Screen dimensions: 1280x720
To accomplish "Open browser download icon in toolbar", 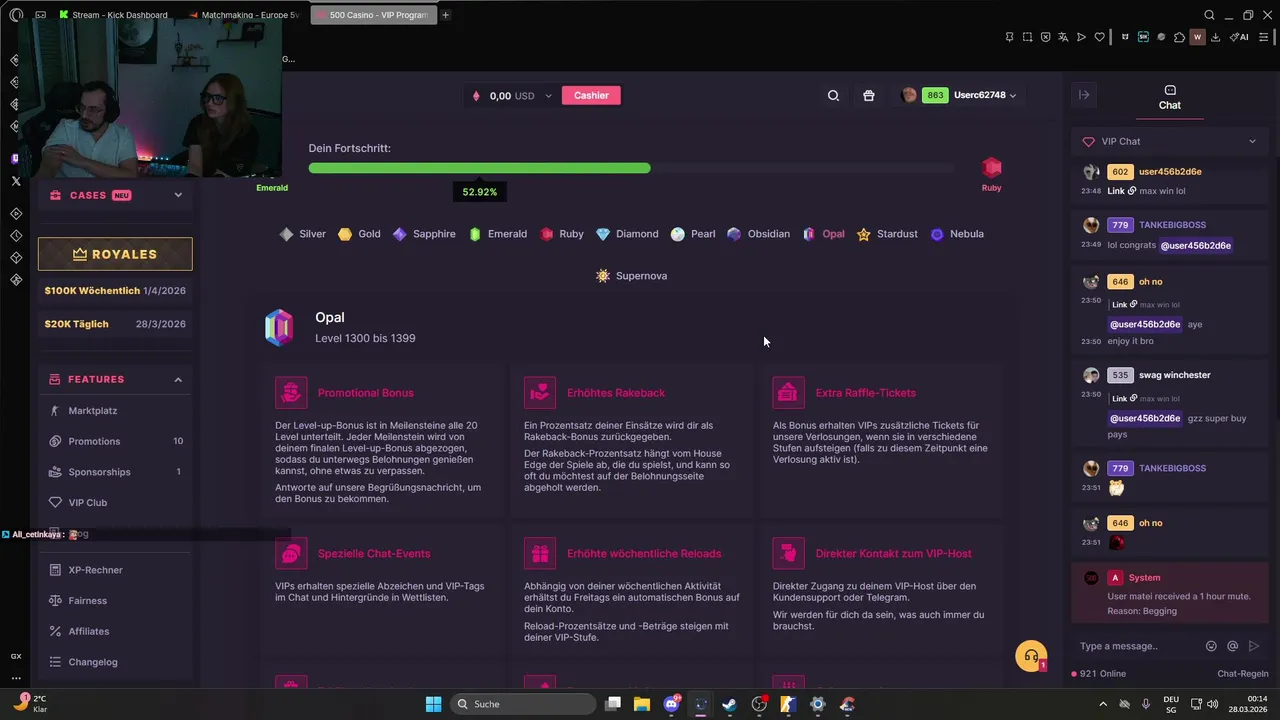I will point(1216,37).
